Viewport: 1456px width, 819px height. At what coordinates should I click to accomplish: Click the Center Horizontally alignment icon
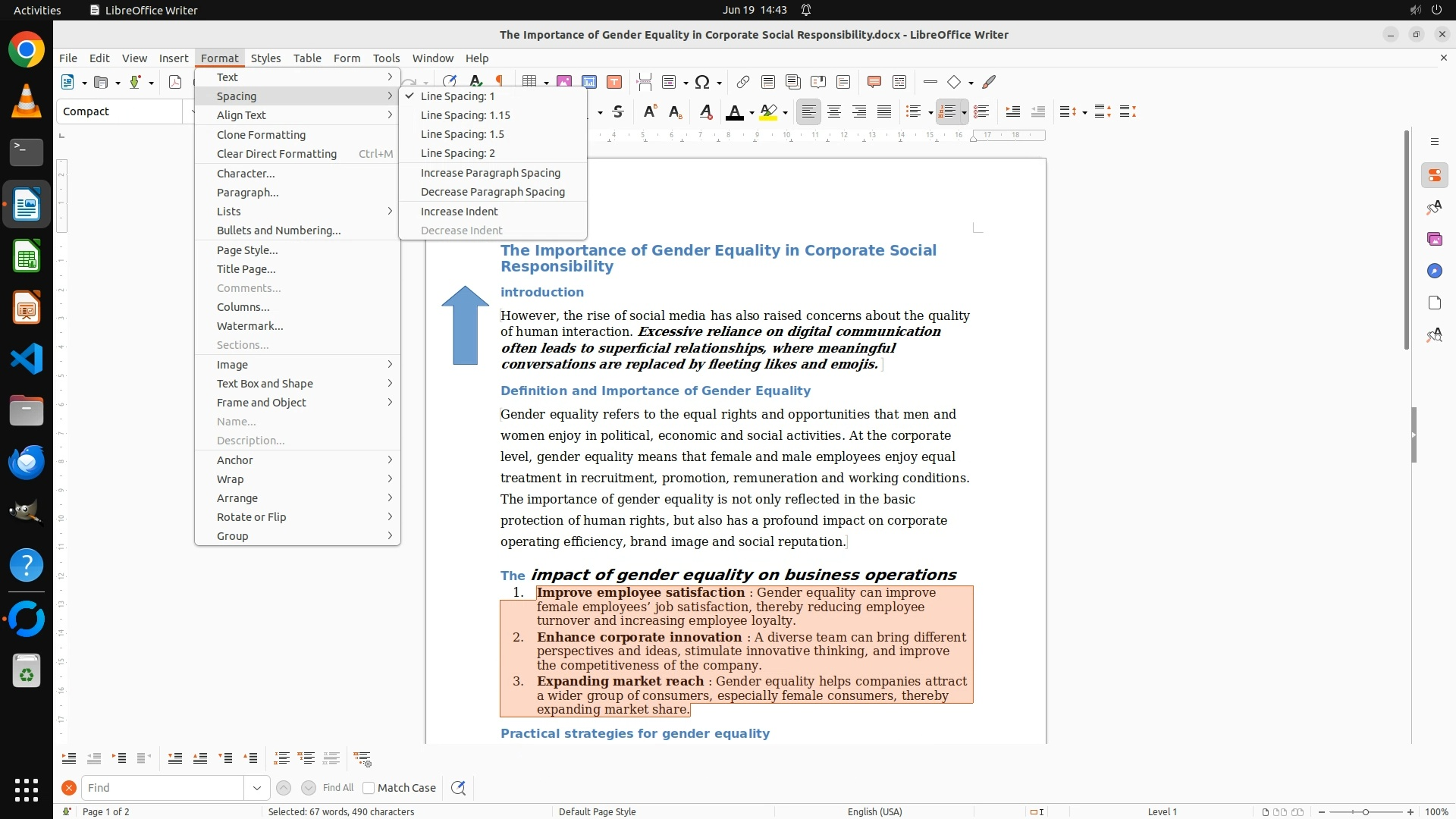[x=834, y=112]
